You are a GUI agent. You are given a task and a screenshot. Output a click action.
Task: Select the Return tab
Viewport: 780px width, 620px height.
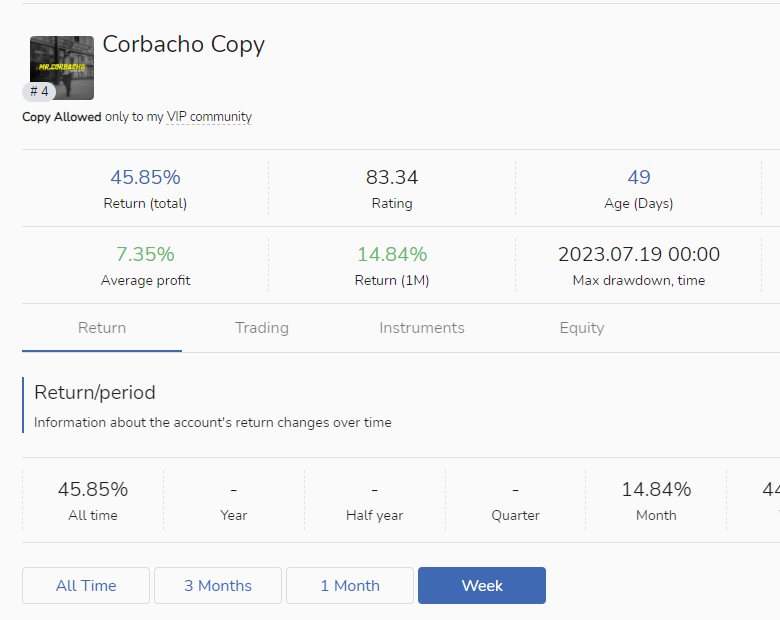pyautogui.click(x=102, y=328)
